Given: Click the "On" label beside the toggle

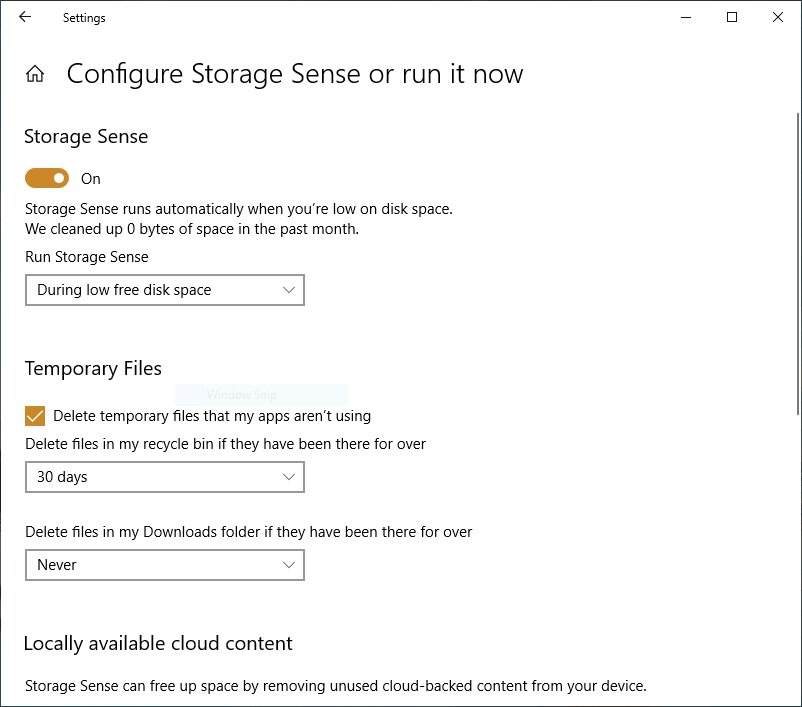Looking at the screenshot, I should click(x=91, y=179).
